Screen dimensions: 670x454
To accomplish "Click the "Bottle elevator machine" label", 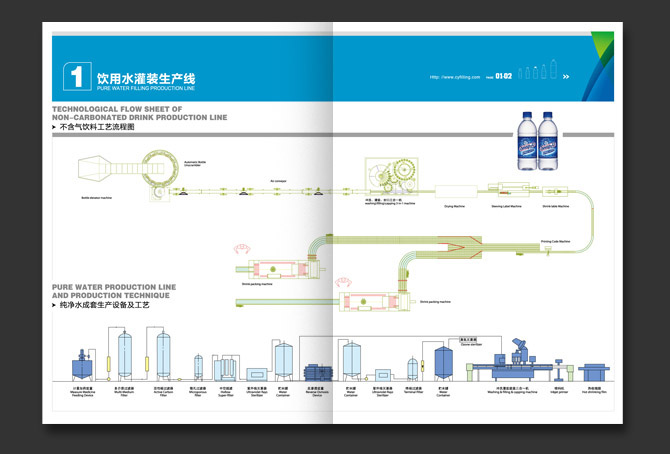I will [x=97, y=198].
